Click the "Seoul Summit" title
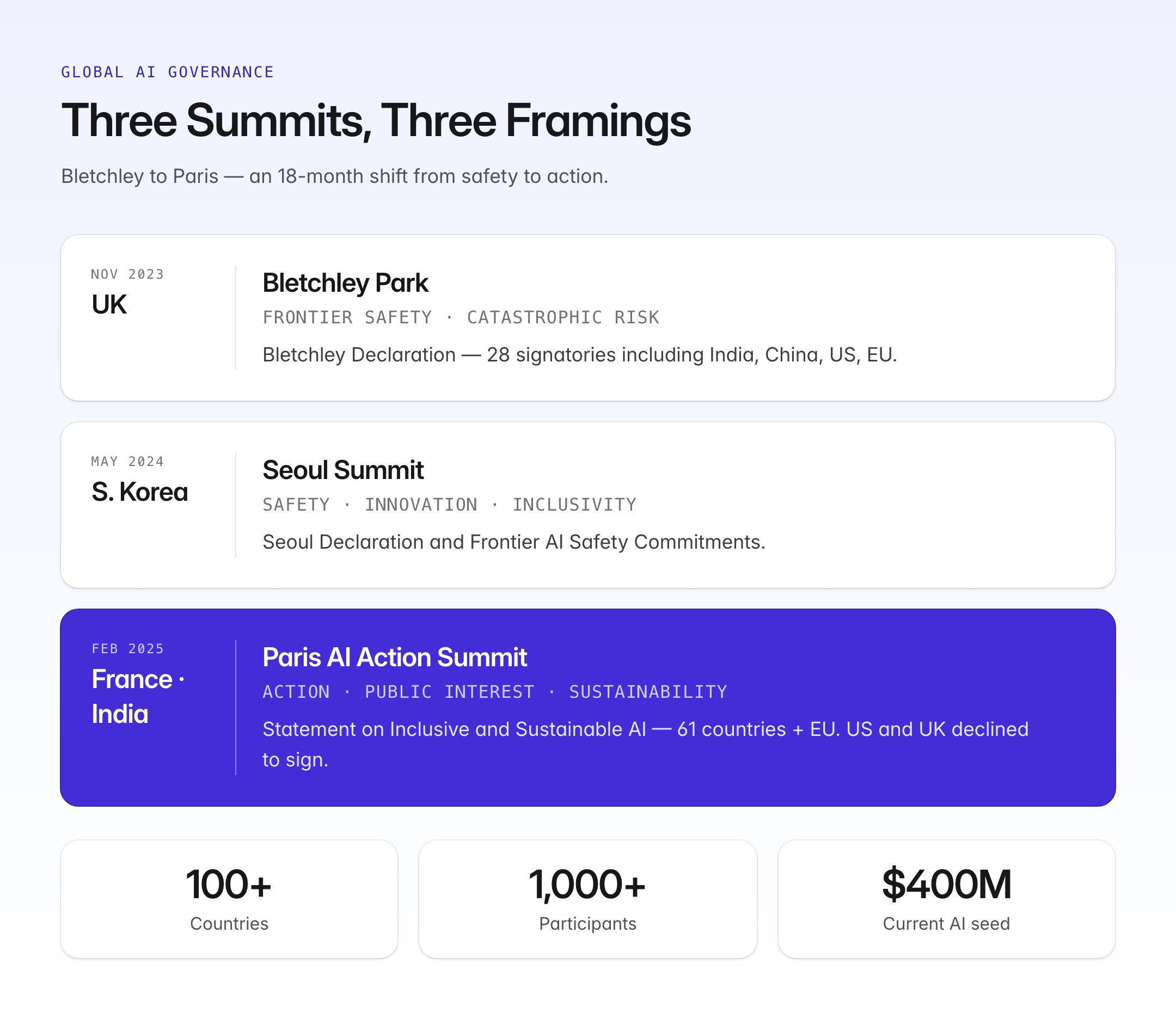The image size is (1176, 1019). [343, 470]
